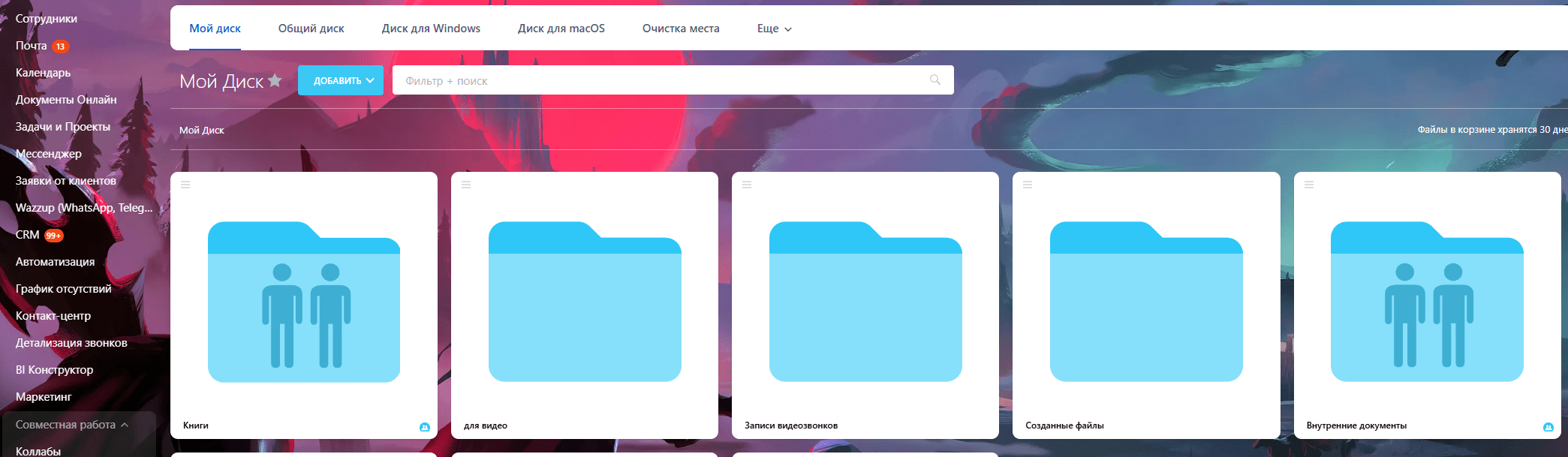Image resolution: width=1568 pixels, height=457 pixels.
Task: Open the hamburger menu on Созданные файлы card
Action: pyautogui.click(x=1028, y=185)
